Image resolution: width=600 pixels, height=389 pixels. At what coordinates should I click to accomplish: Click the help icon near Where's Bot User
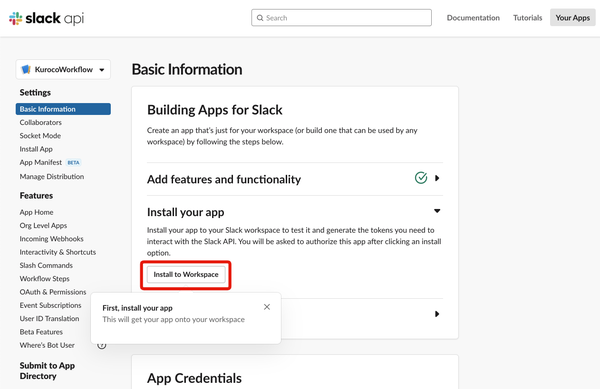[101, 345]
